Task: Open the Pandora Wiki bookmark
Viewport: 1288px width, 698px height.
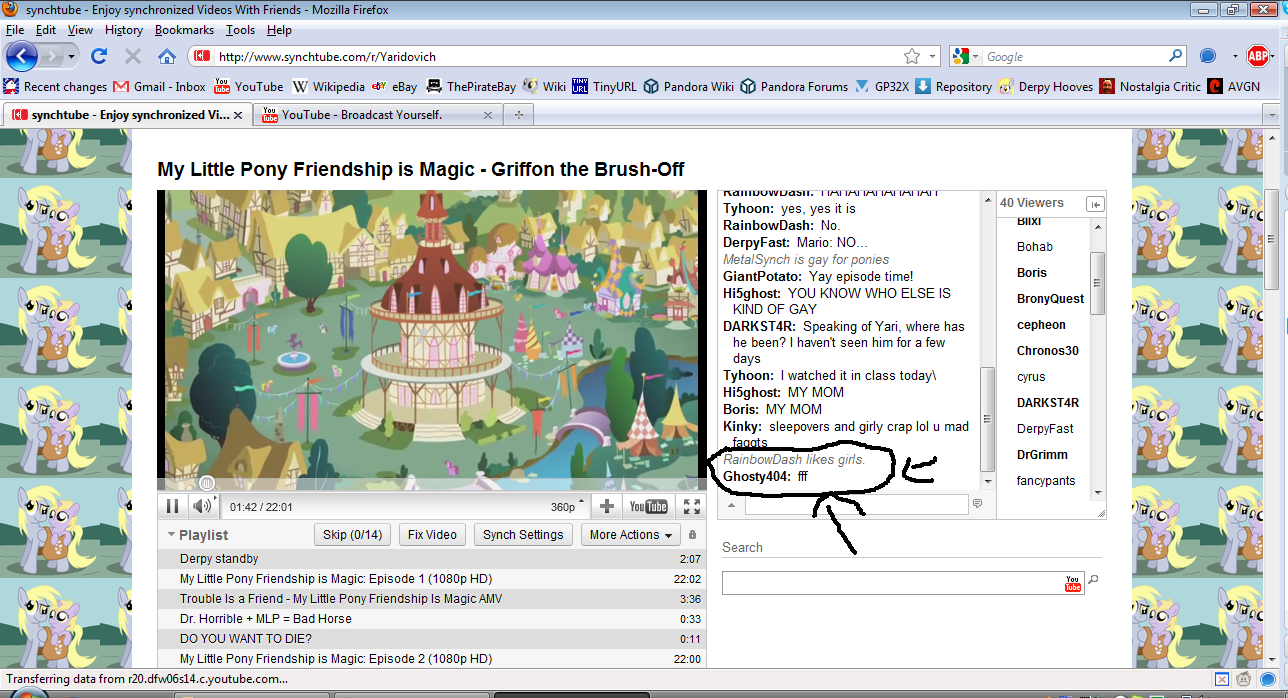Action: (x=689, y=86)
